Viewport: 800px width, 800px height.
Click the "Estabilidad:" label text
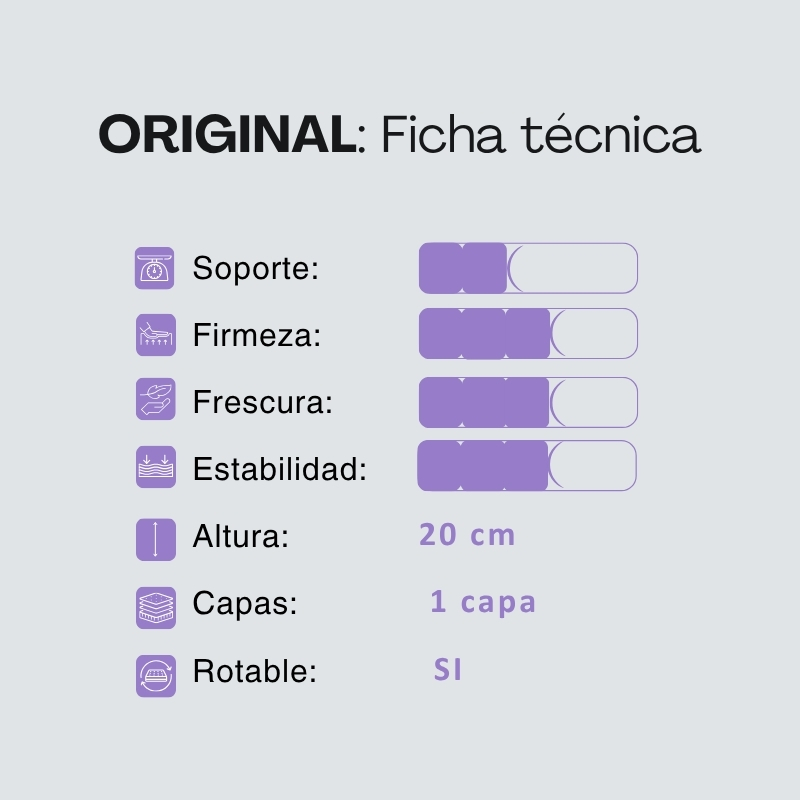[x=280, y=469]
